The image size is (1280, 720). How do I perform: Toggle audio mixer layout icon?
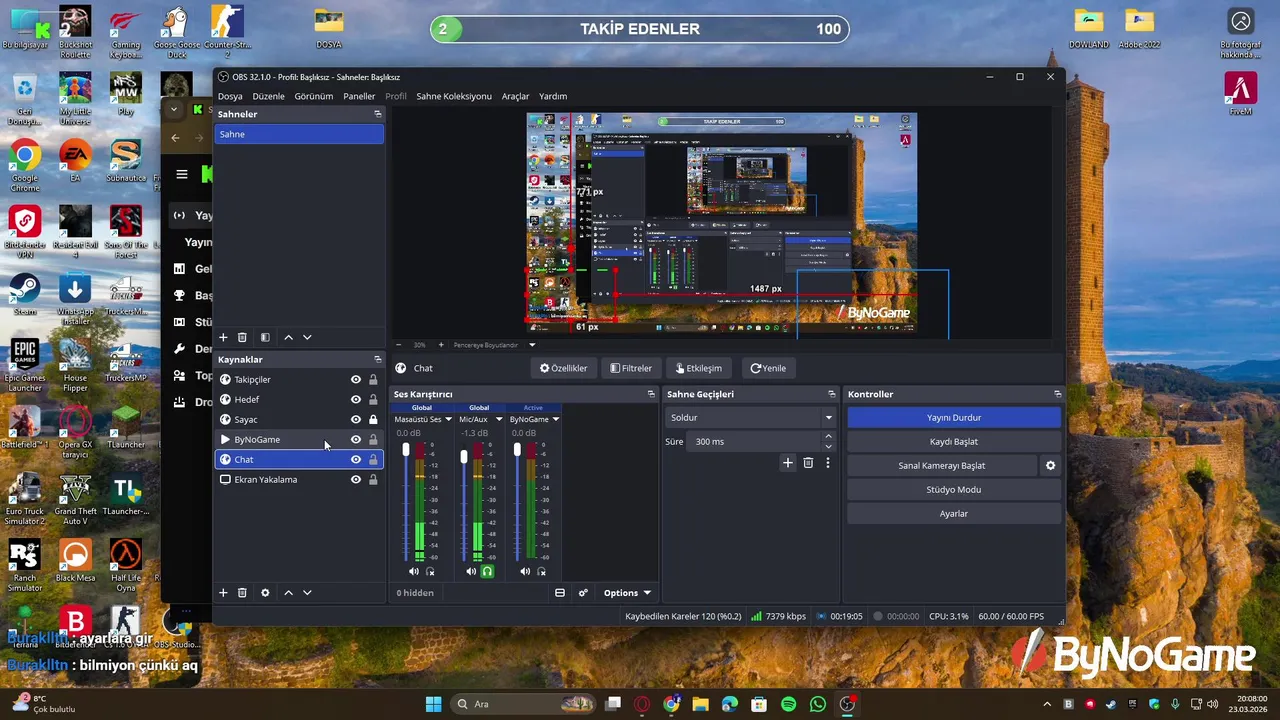560,593
